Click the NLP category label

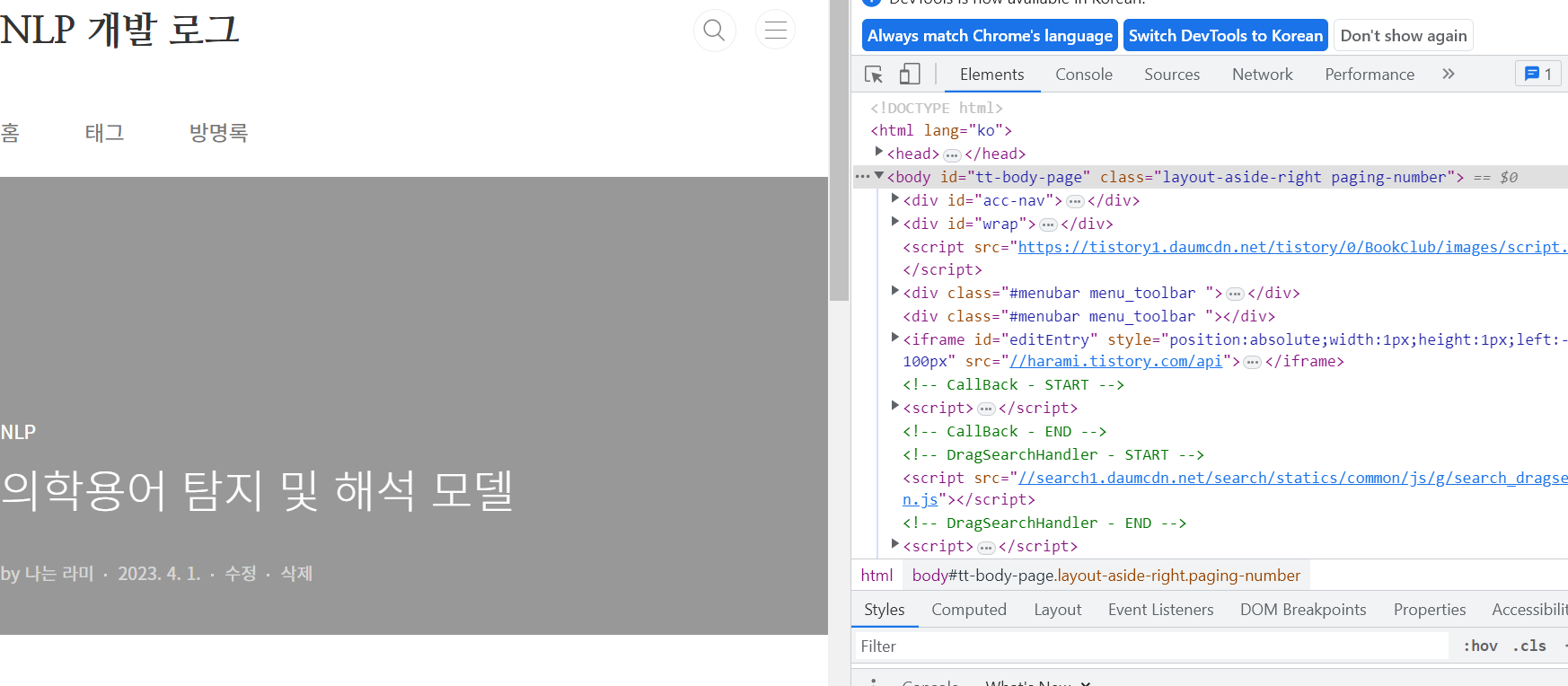pos(18,432)
